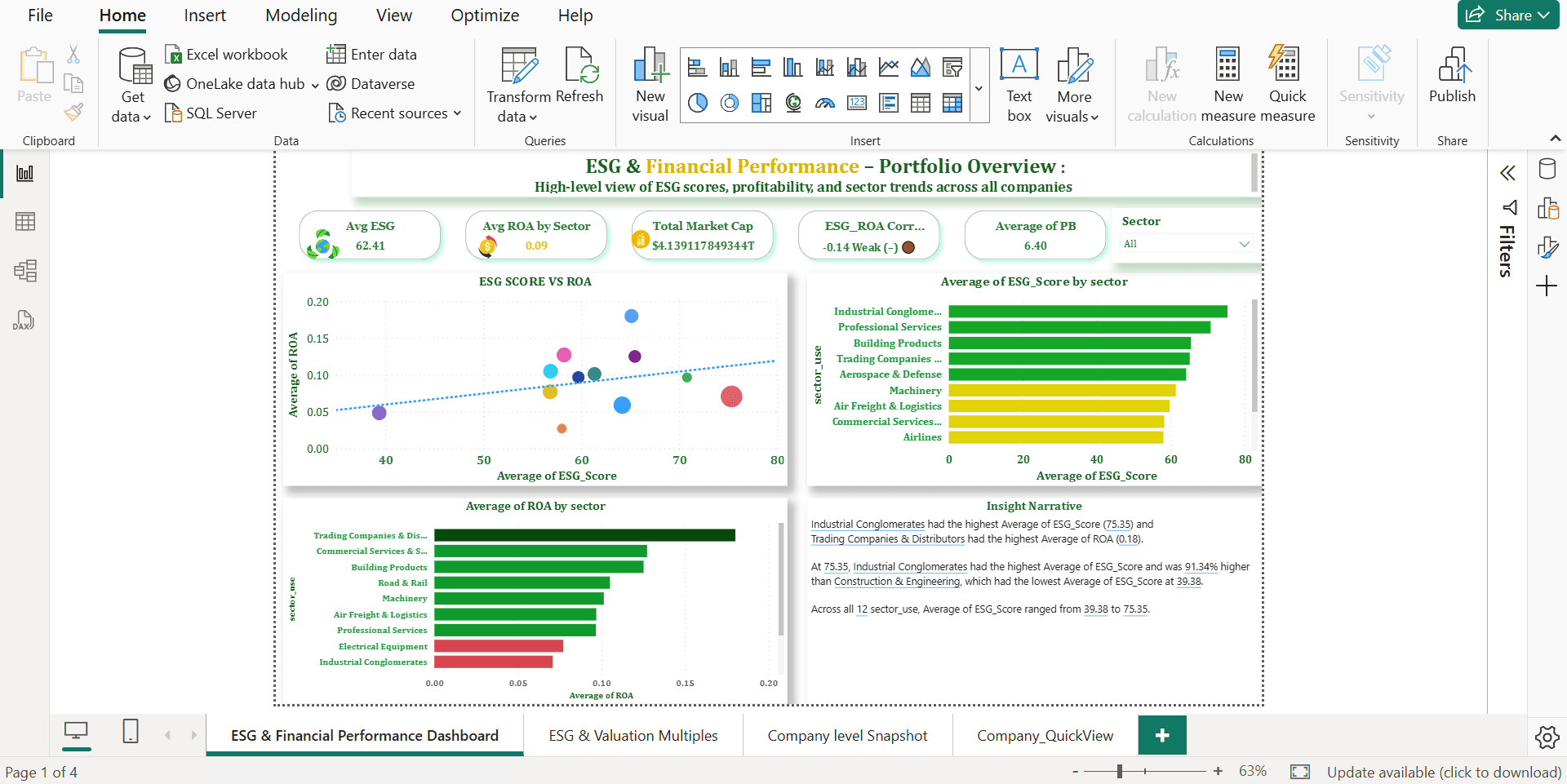The width and height of the screenshot is (1567, 784).
Task: Open the Share dropdown button
Action: point(1508,15)
